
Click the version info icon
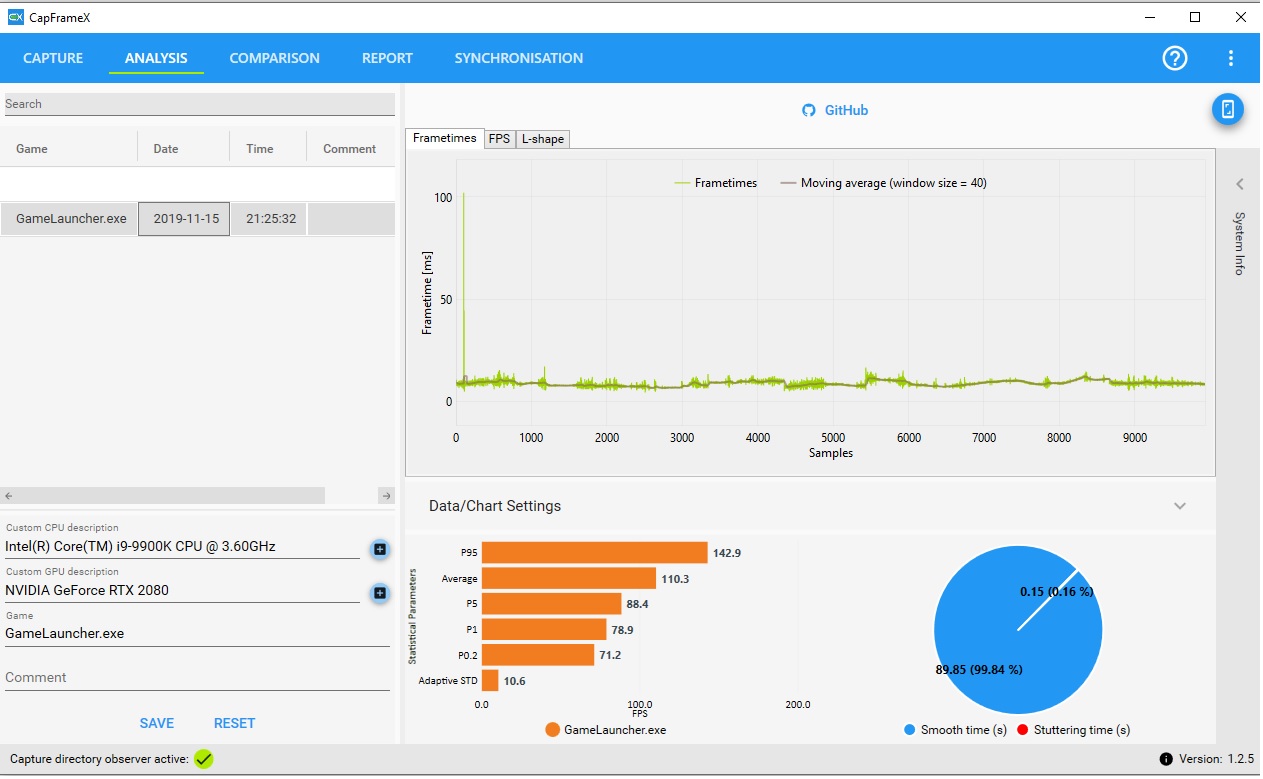[x=1166, y=759]
